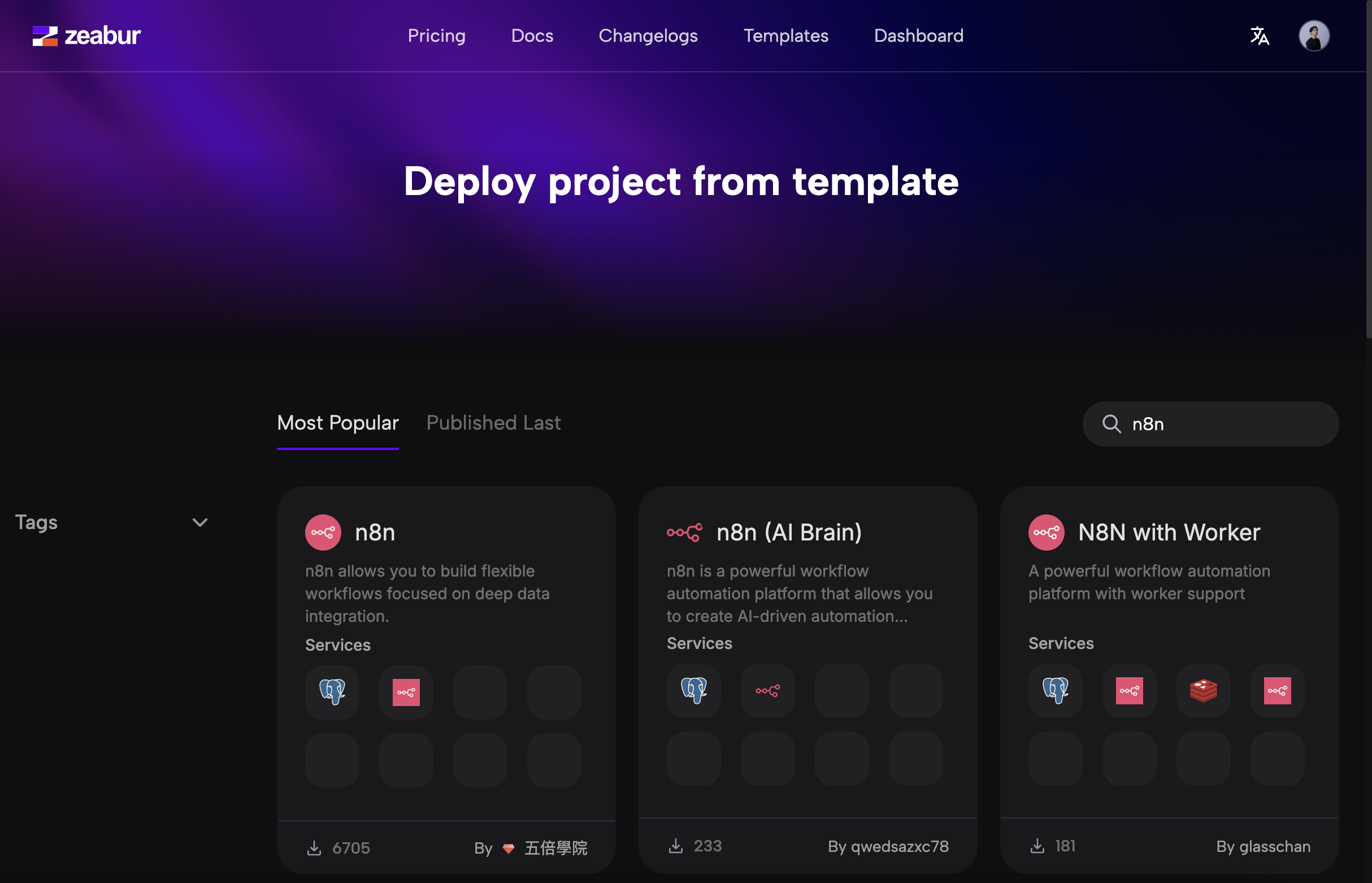Focus the template search field containing n8n

[1210, 424]
